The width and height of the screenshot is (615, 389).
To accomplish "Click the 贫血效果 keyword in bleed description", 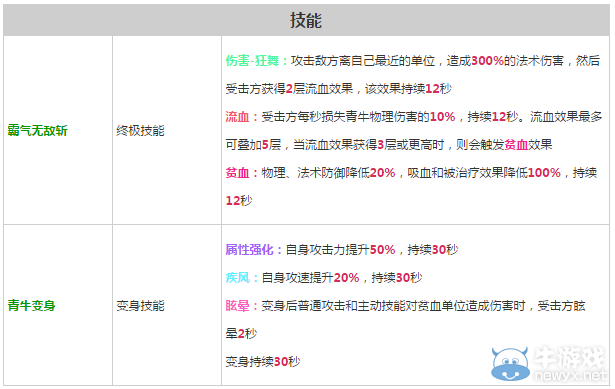I will [528, 145].
